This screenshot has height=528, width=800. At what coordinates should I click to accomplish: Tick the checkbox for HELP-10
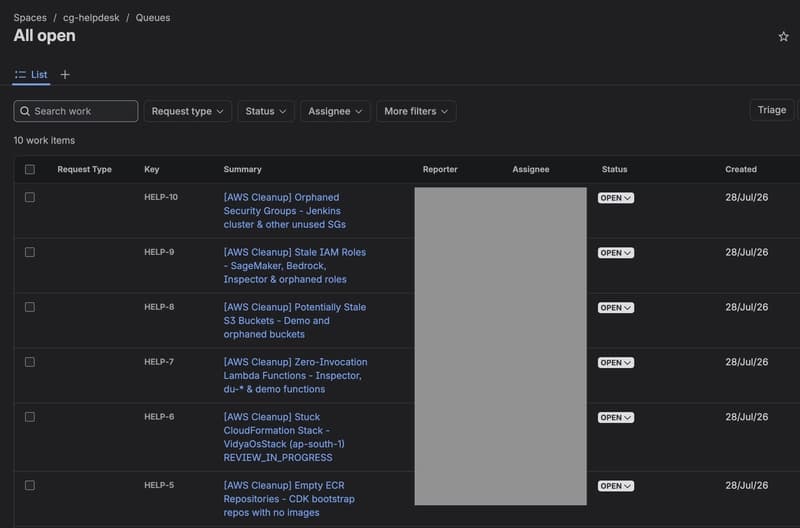(30, 197)
